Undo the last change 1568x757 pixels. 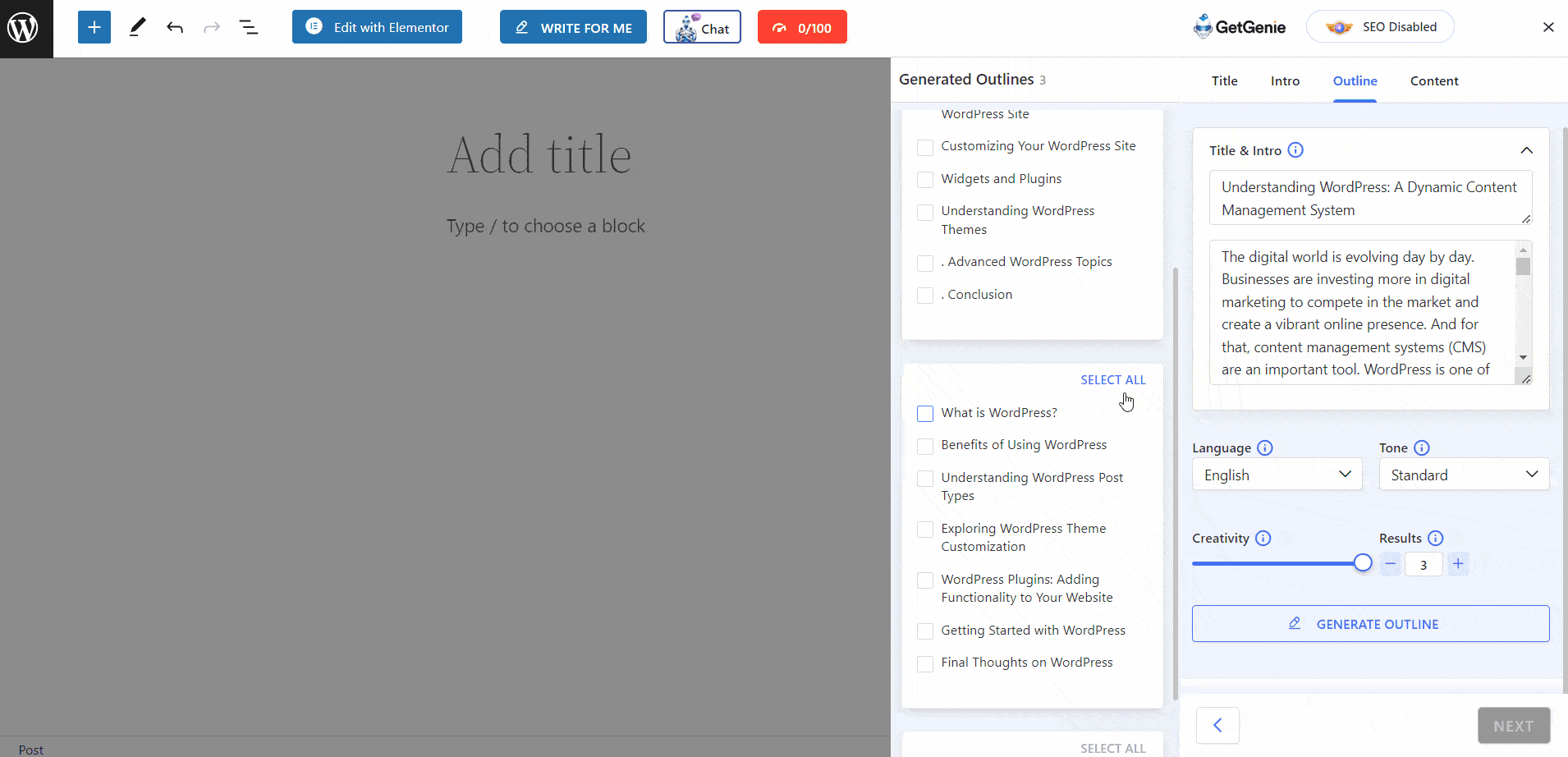(x=175, y=27)
